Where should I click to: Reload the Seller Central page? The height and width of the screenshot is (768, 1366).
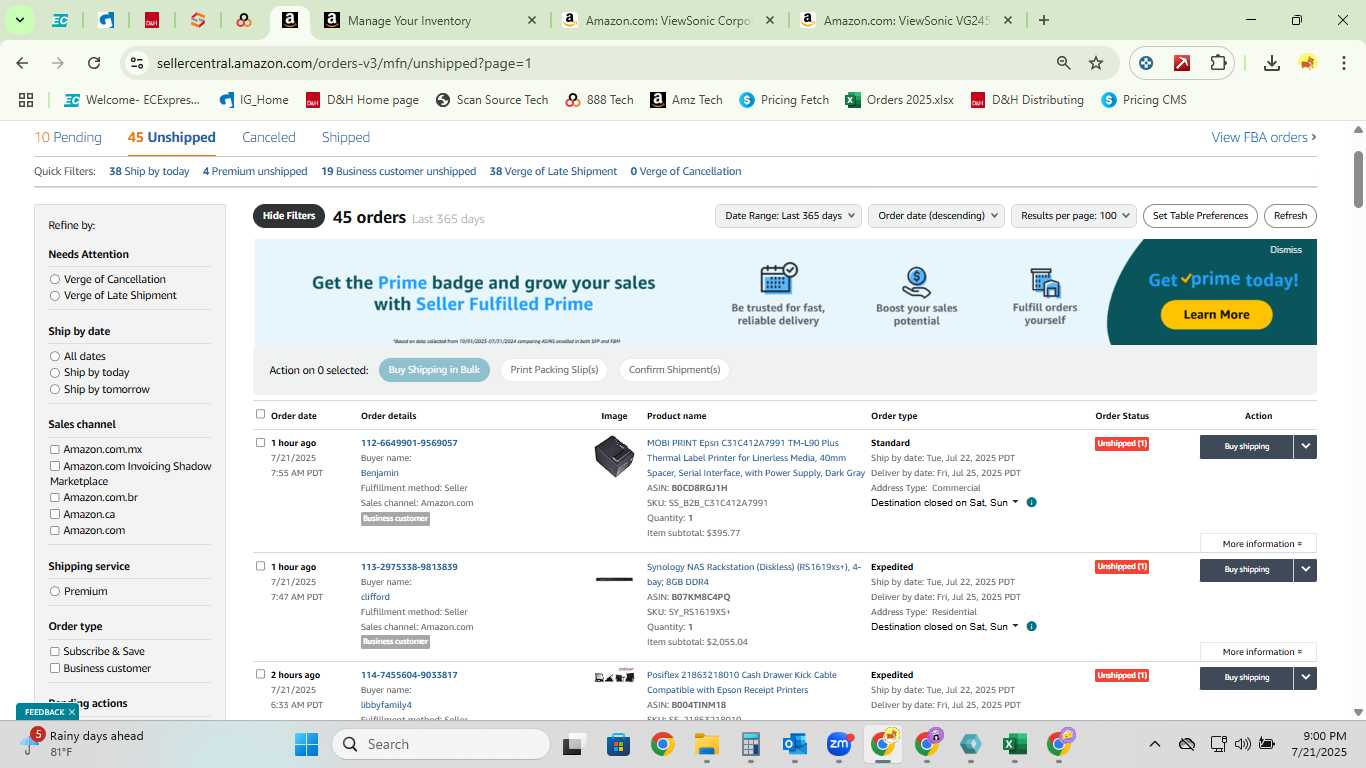pyautogui.click(x=94, y=63)
